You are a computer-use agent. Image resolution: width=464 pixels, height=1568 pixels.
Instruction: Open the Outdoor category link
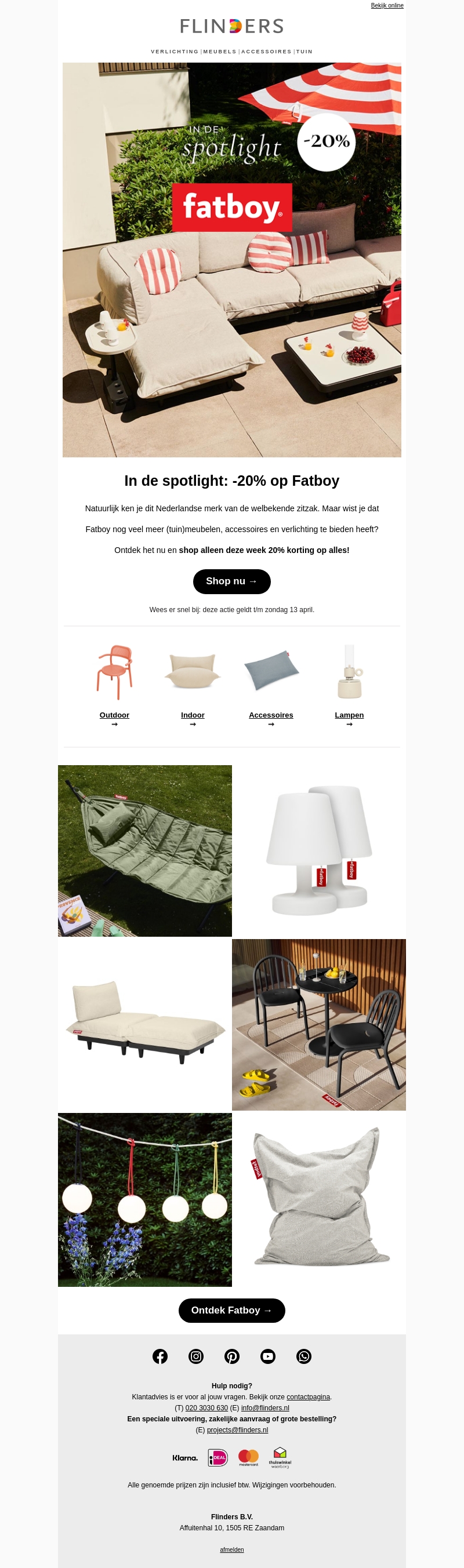(x=114, y=715)
